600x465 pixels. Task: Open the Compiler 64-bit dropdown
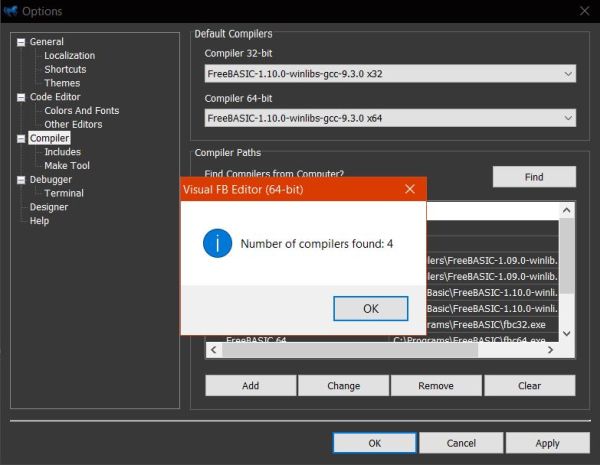(390, 118)
